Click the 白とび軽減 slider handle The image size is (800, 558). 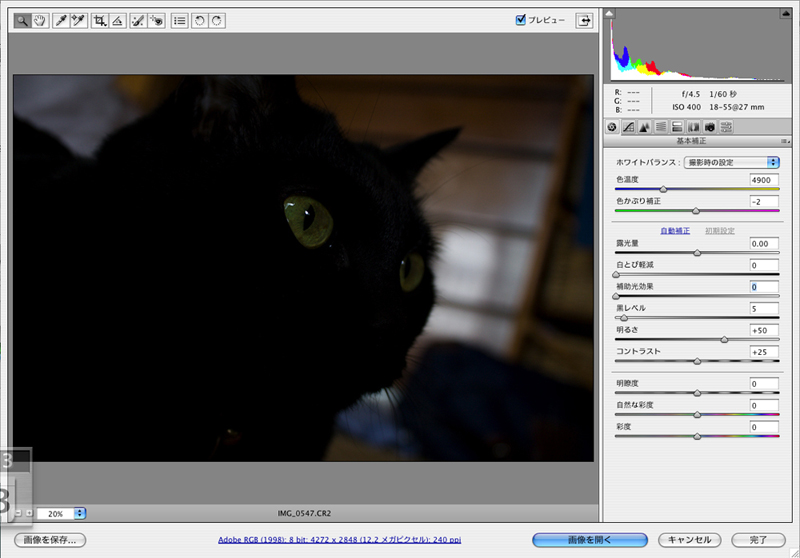tap(616, 274)
